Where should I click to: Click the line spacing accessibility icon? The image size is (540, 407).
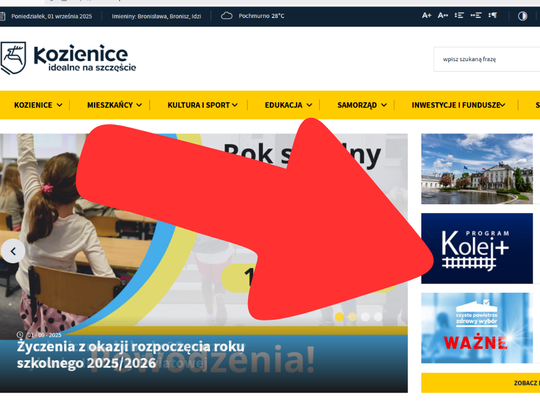[459, 15]
